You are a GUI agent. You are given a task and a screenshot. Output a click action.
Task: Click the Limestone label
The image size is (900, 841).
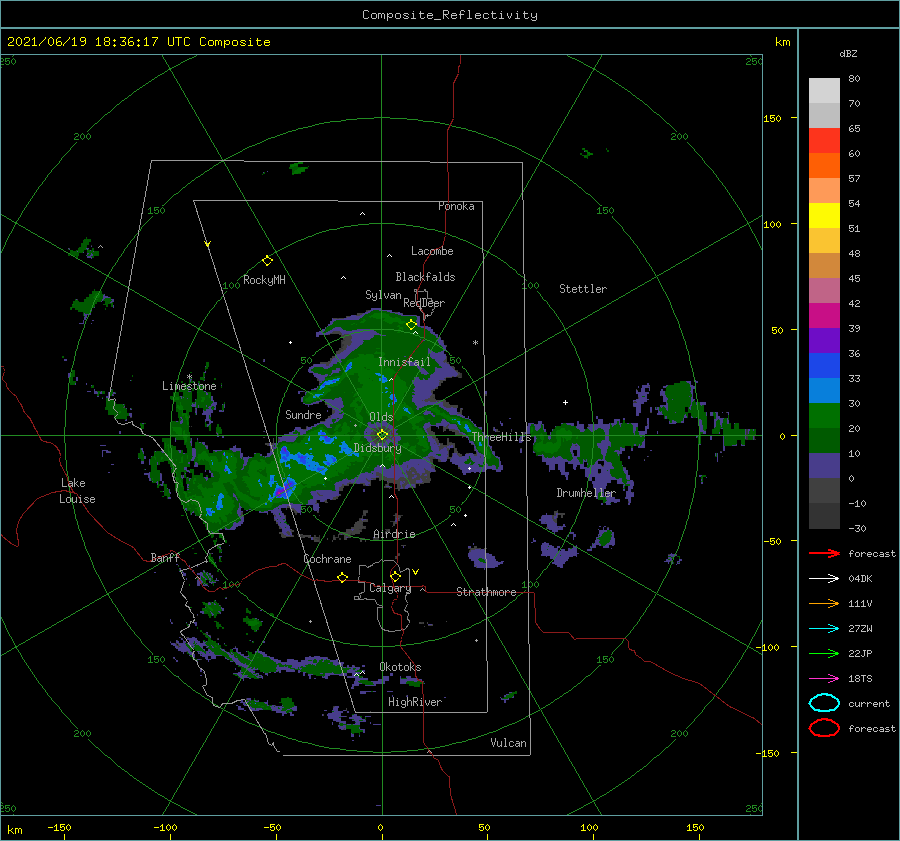189,386
